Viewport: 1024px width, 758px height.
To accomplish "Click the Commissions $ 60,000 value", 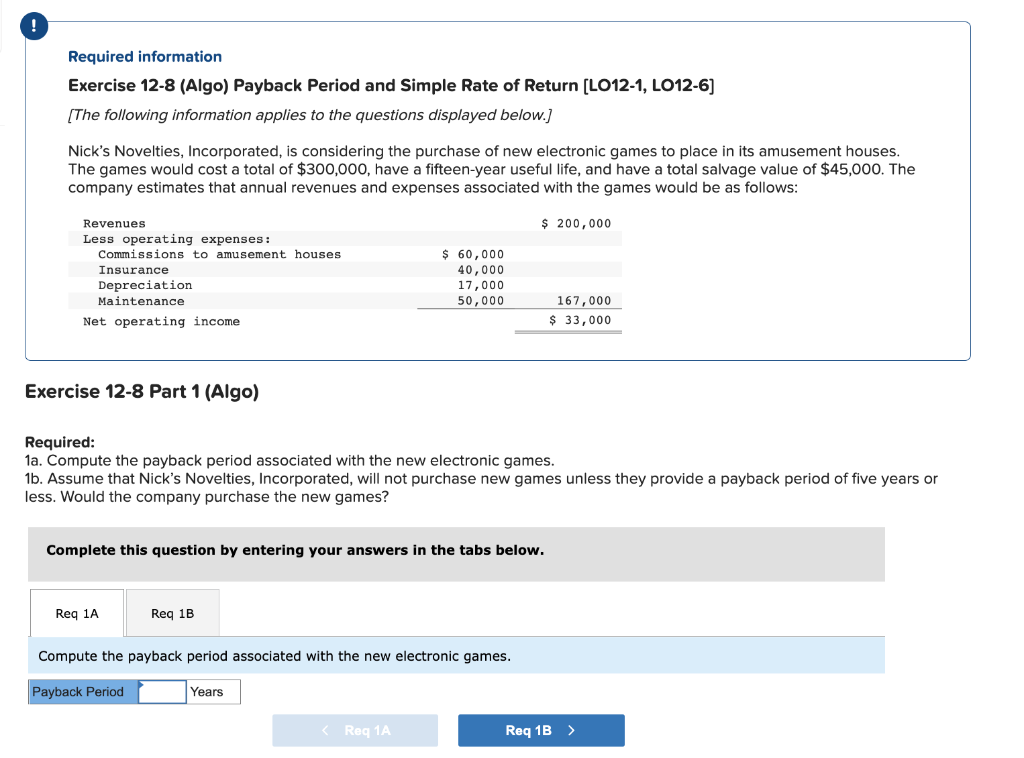I will [473, 254].
